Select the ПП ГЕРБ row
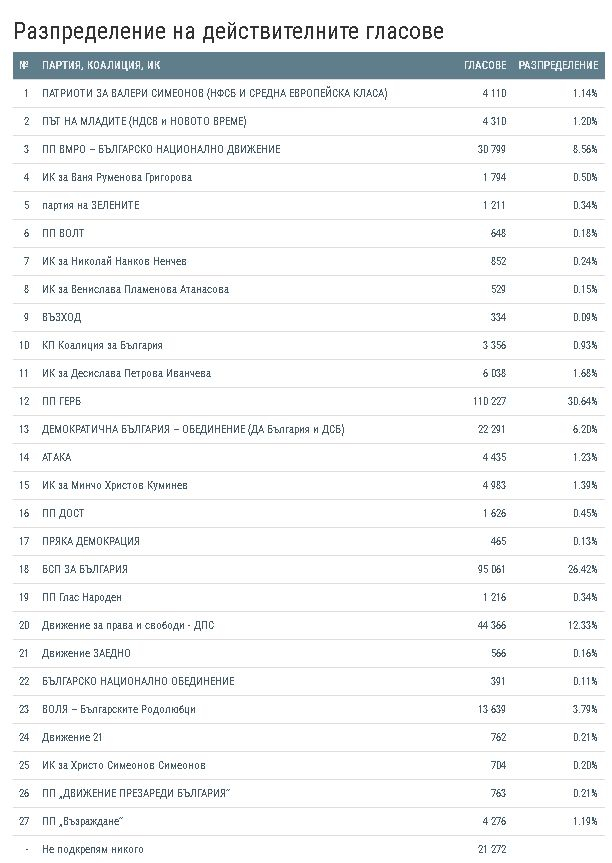The image size is (612, 863). point(309,401)
